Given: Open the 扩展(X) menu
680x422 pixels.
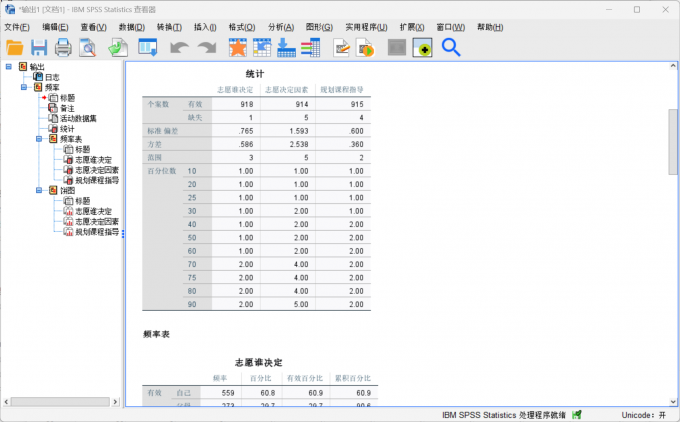Looking at the screenshot, I should pos(412,27).
